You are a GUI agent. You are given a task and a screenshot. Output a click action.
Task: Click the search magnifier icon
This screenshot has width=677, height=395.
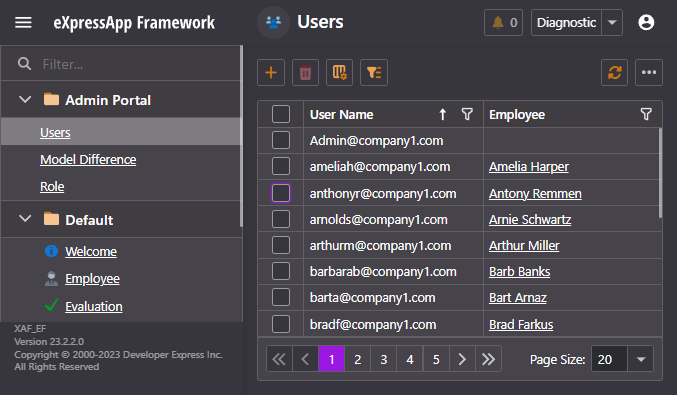pyautogui.click(x=24, y=64)
